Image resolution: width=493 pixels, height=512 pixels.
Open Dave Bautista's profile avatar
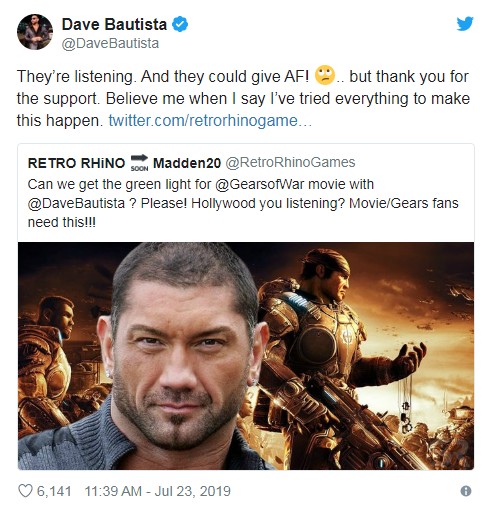35,32
